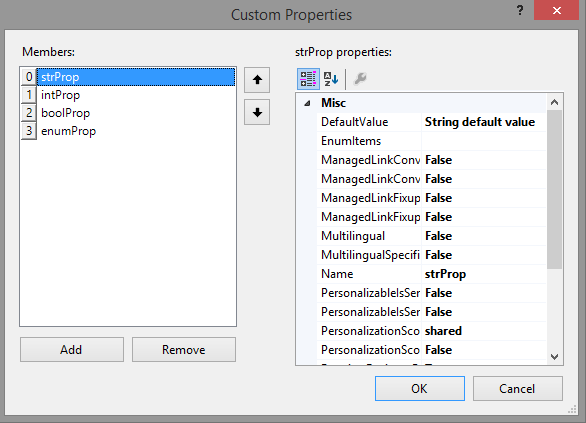Remove the selected member
This screenshot has height=423, width=586.
pos(184,350)
